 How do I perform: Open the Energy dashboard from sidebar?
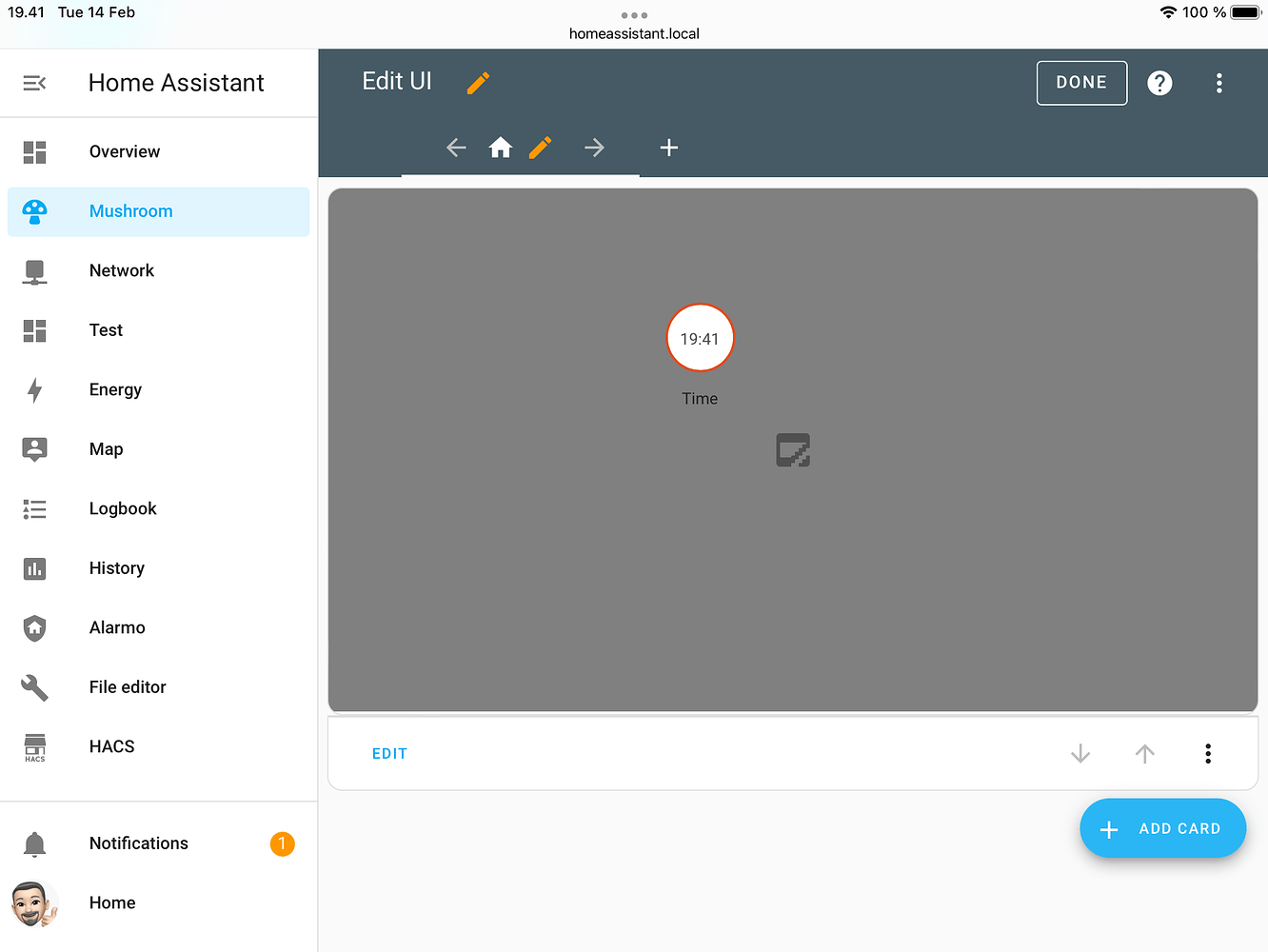click(x=114, y=389)
